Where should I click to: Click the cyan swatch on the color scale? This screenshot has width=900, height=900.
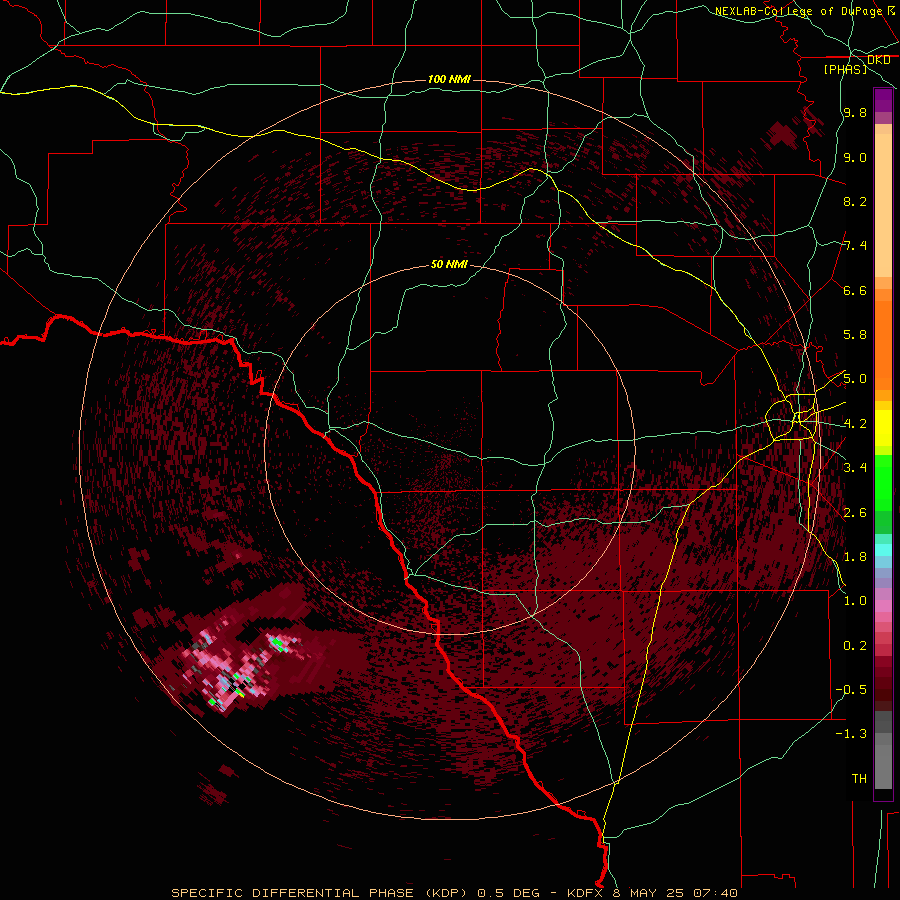[x=883, y=550]
